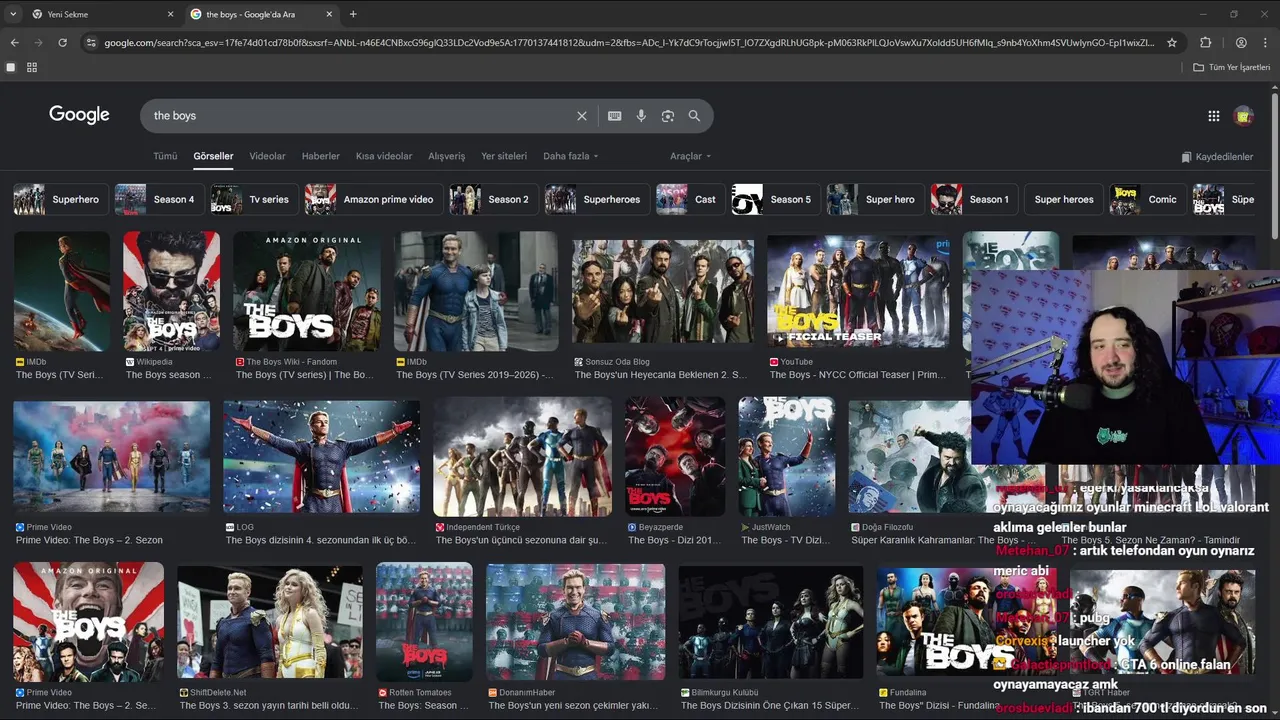This screenshot has width=1280, height=720.
Task: Expand the 'Daha fazla' dropdown
Action: point(570,156)
